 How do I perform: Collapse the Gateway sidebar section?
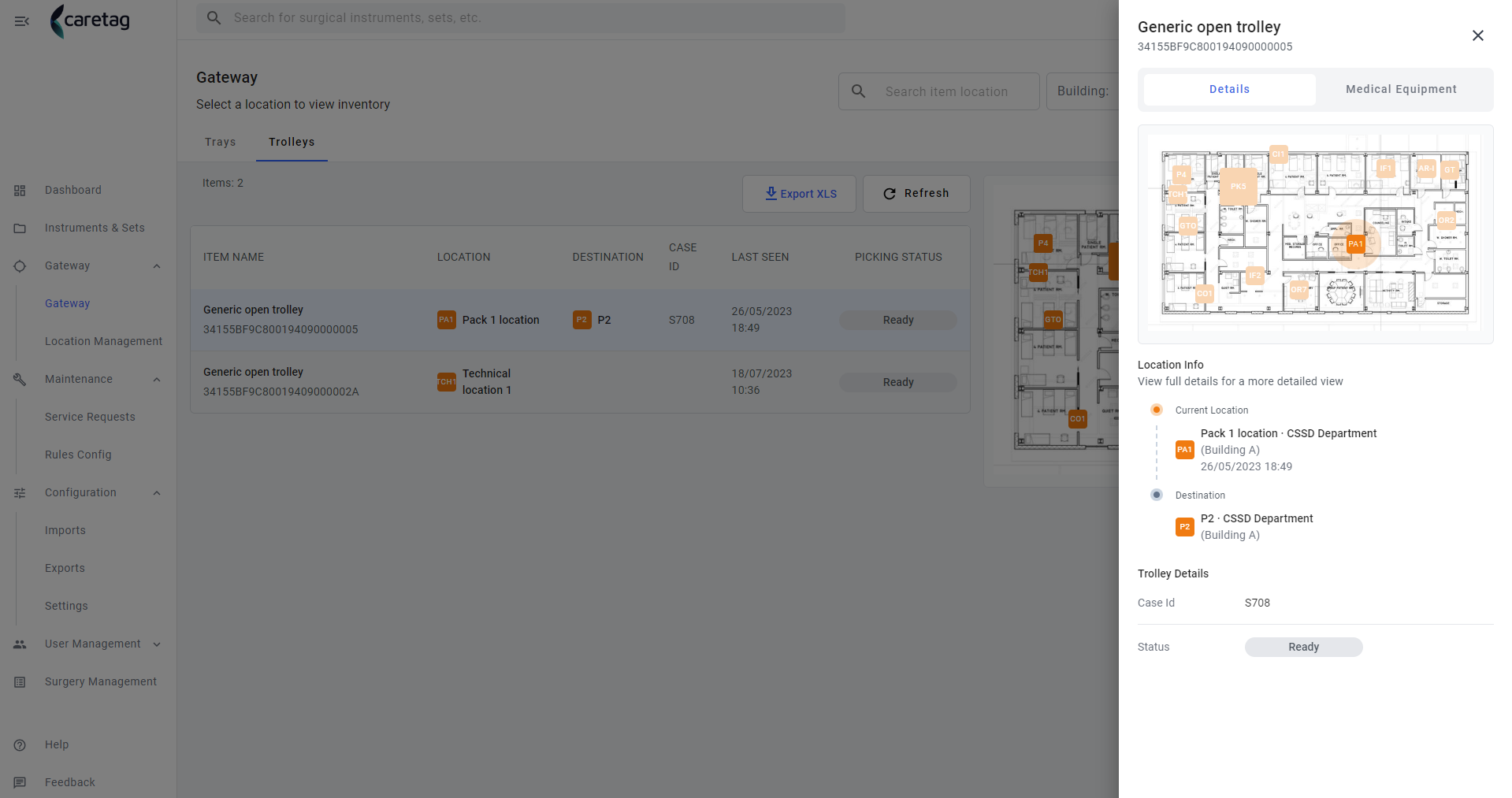pyautogui.click(x=157, y=266)
